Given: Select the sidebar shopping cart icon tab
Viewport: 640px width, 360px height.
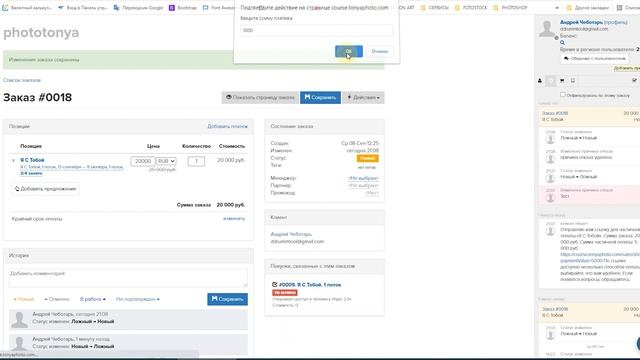Looking at the screenshot, I should [562, 81].
